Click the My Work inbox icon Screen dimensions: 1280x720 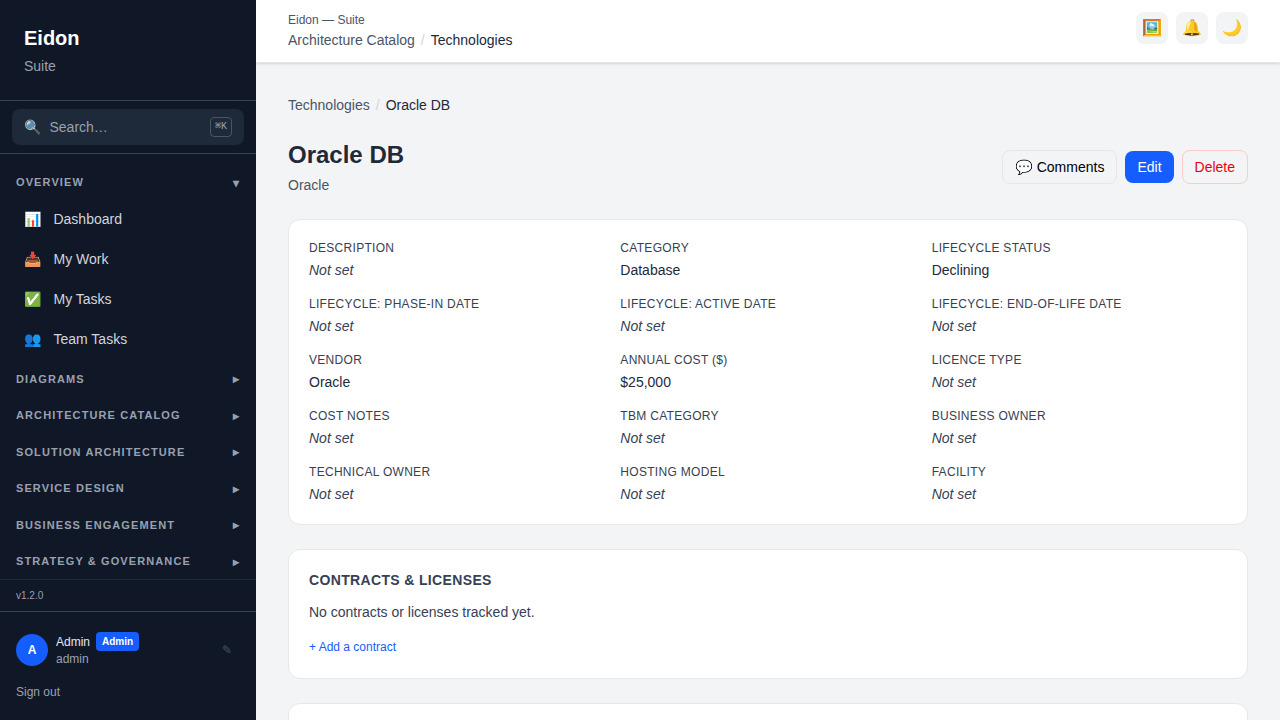coord(33,259)
